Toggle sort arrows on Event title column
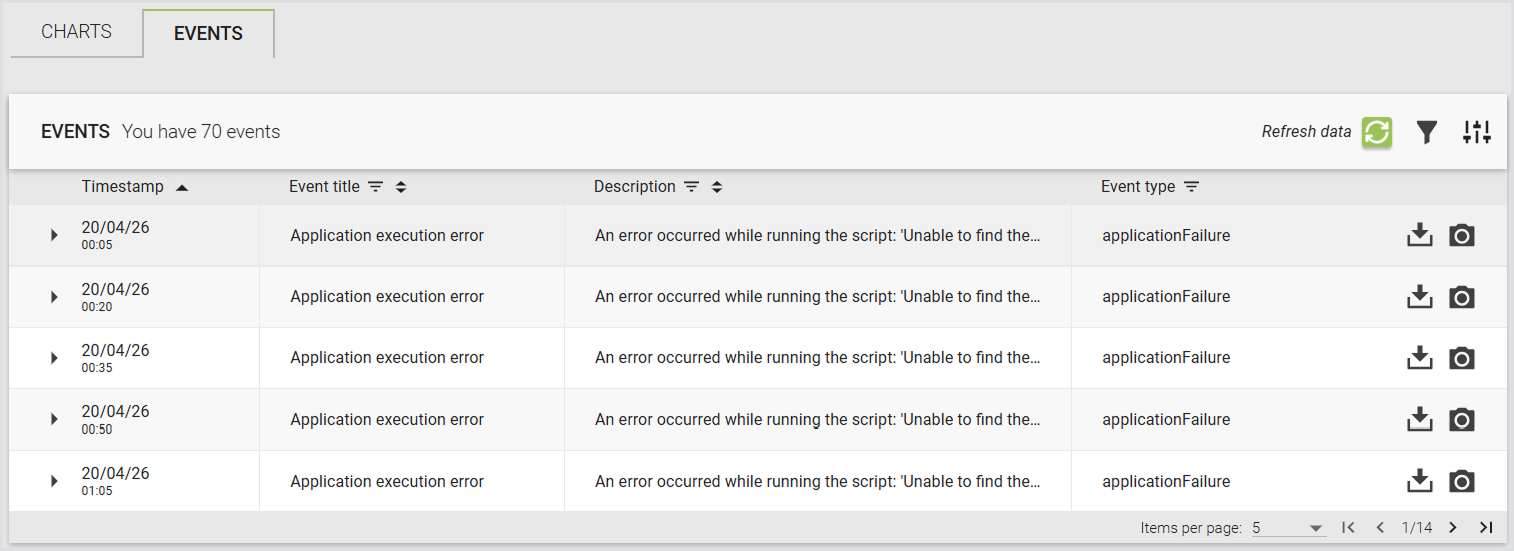 point(401,187)
